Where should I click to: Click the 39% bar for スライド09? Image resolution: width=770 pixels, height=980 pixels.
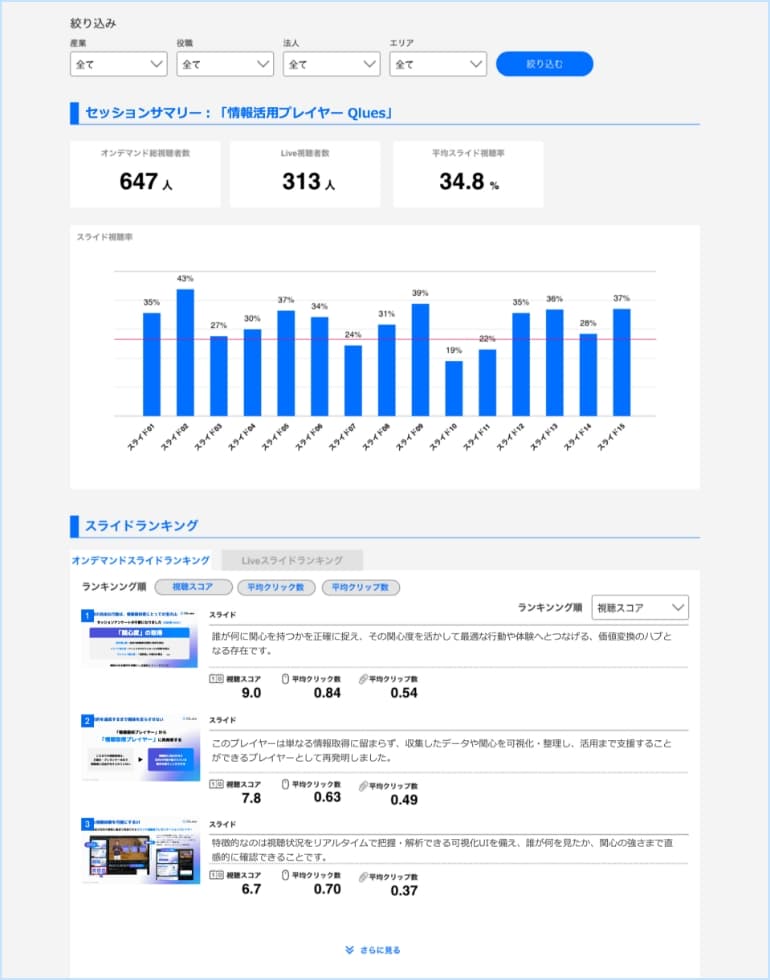(420, 360)
